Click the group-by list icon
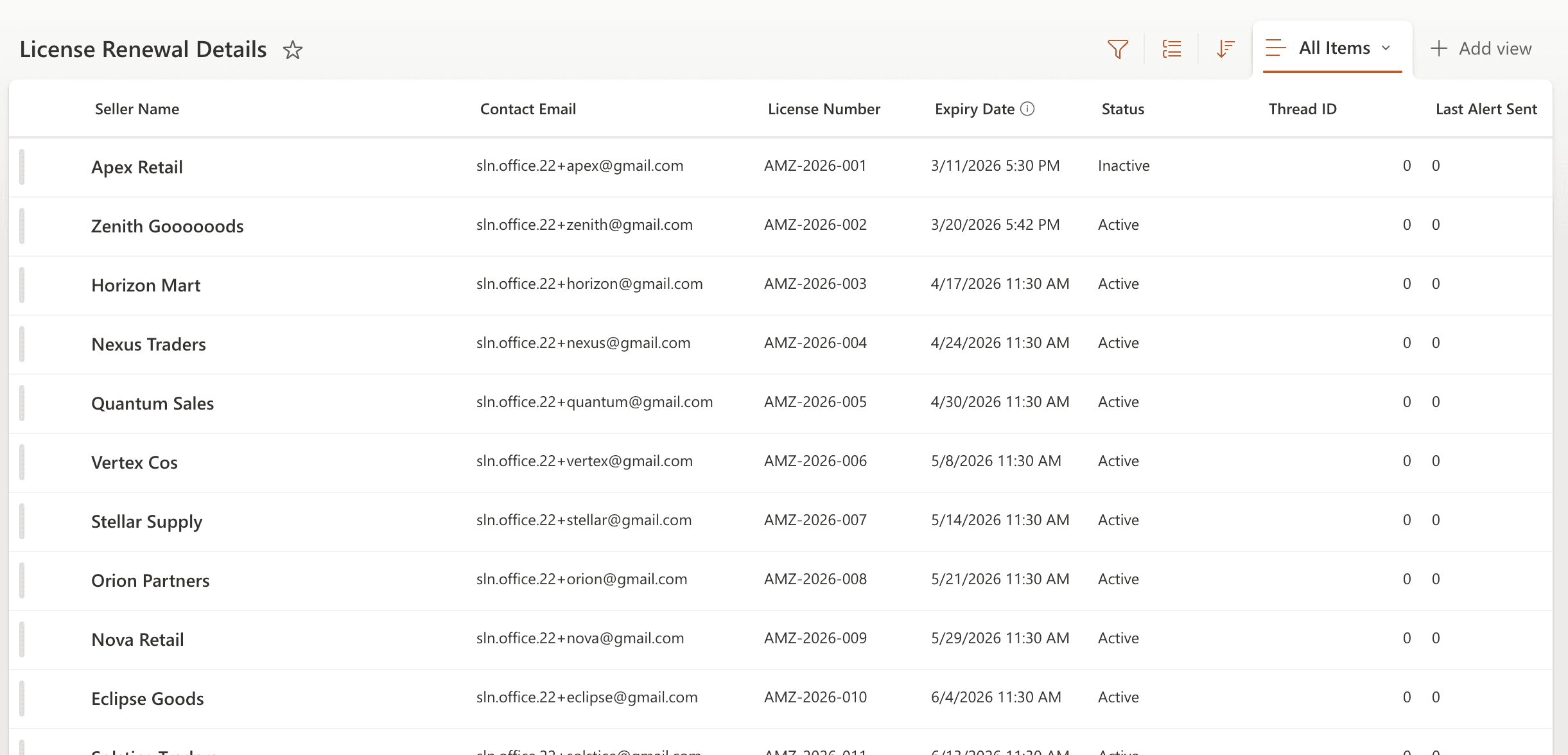Image resolution: width=1568 pixels, height=755 pixels. pyautogui.click(x=1172, y=49)
